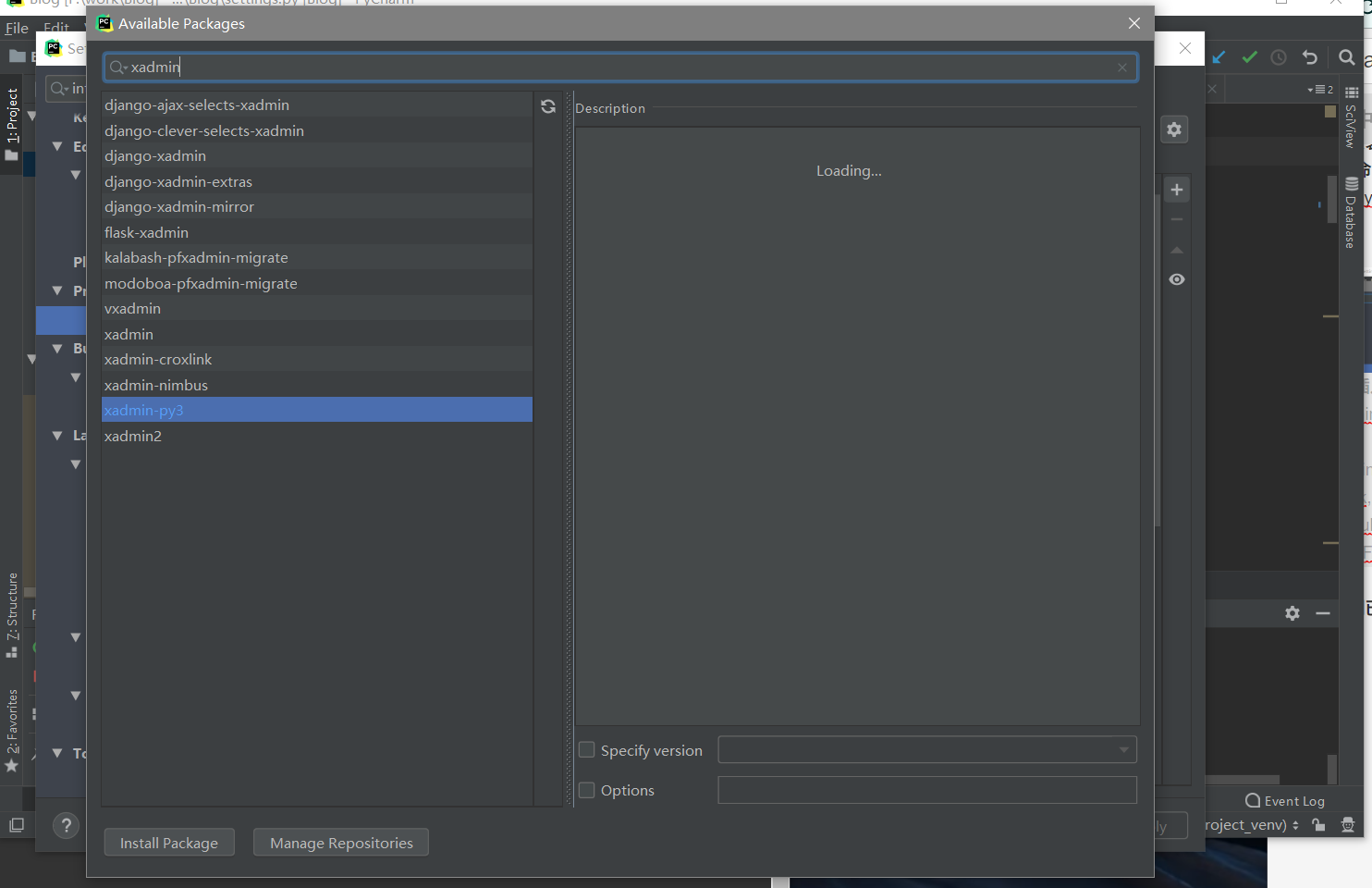The width and height of the screenshot is (1372, 888).
Task: Upgrade package with the up arrow icon
Action: pos(1177,250)
